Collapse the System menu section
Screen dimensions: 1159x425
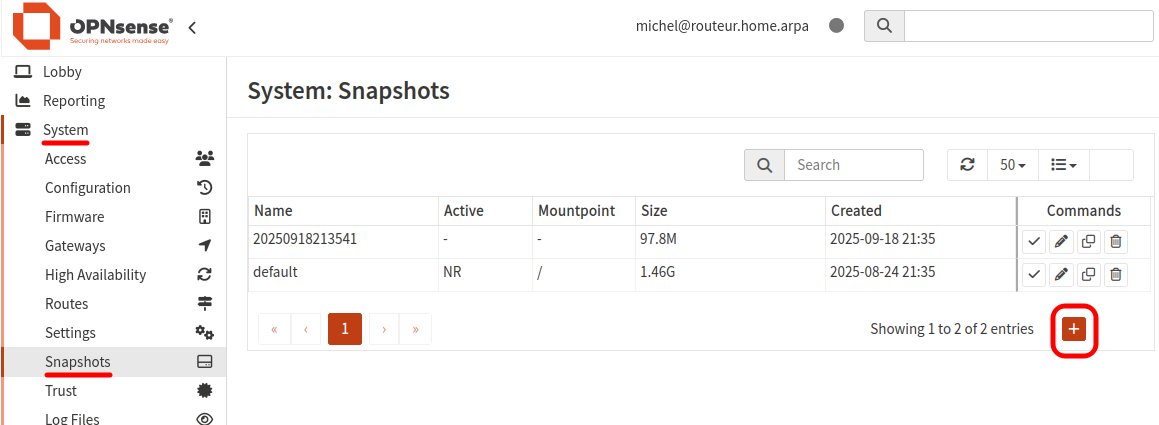point(65,130)
